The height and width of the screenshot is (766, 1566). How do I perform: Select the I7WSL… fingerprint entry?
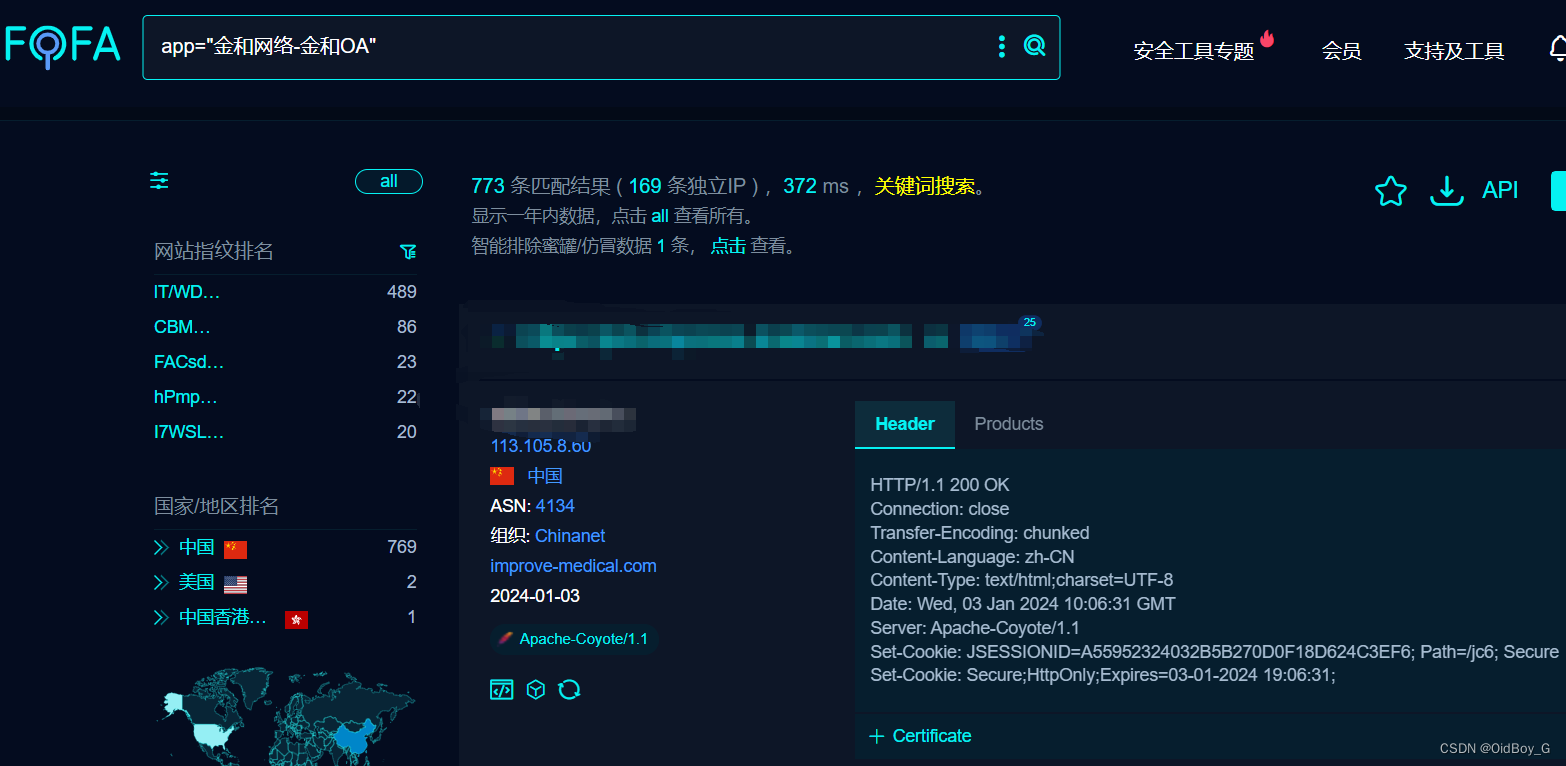tap(189, 432)
